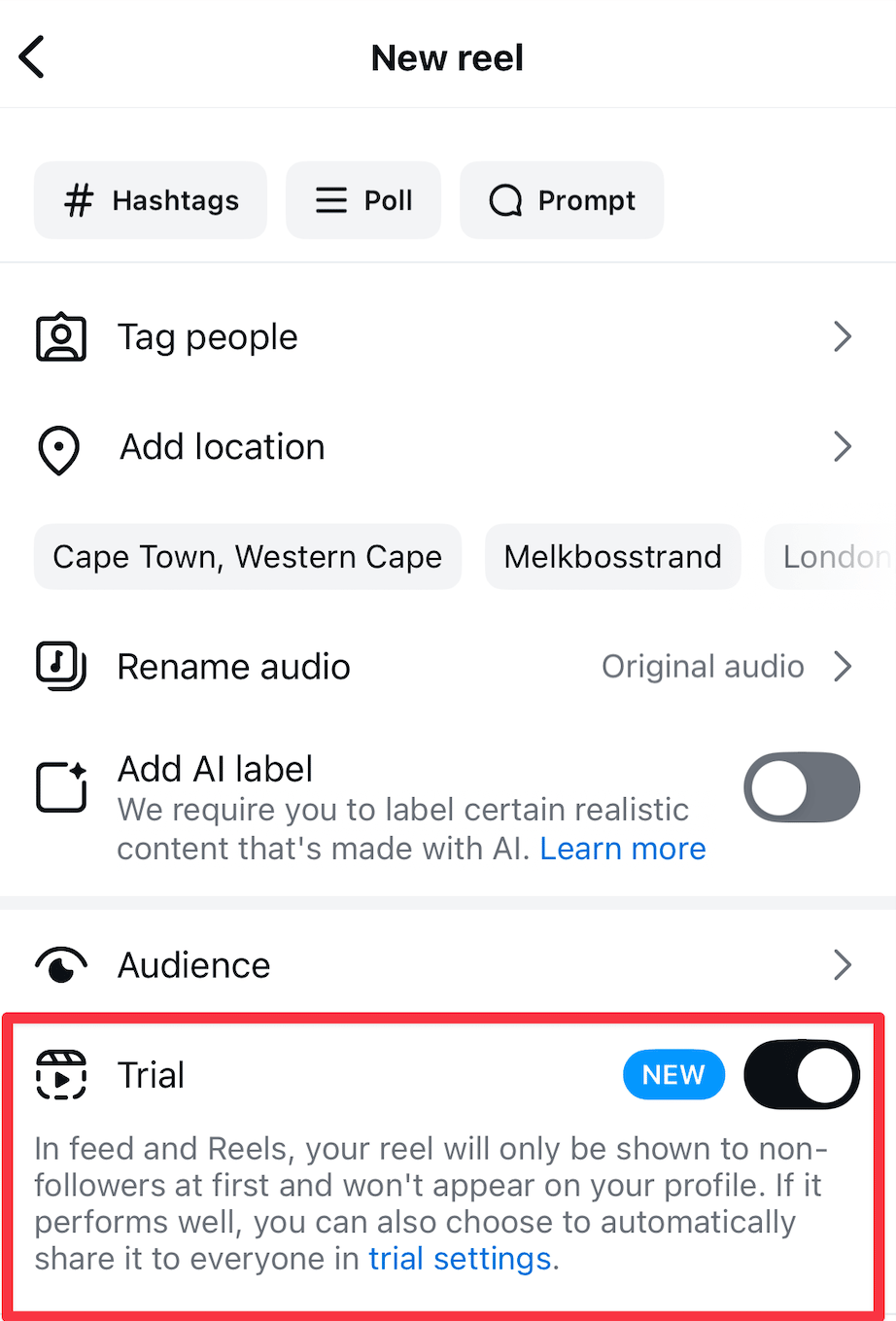This screenshot has width=896, height=1321.
Task: Open the trial settings link
Action: click(x=460, y=1259)
